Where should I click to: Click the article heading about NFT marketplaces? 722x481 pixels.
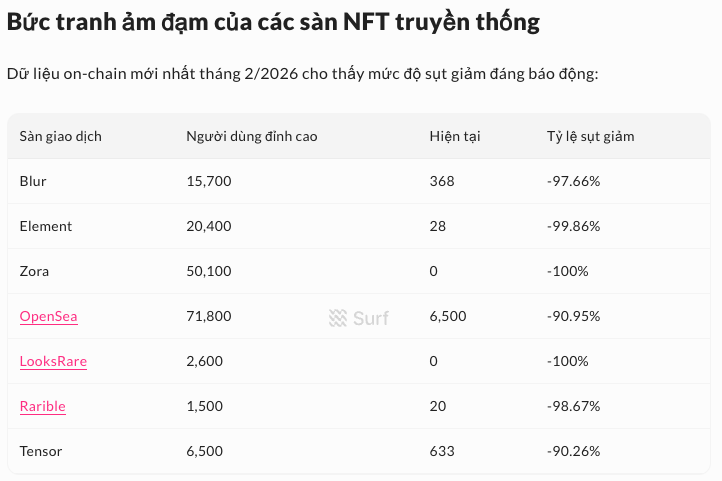tap(273, 24)
